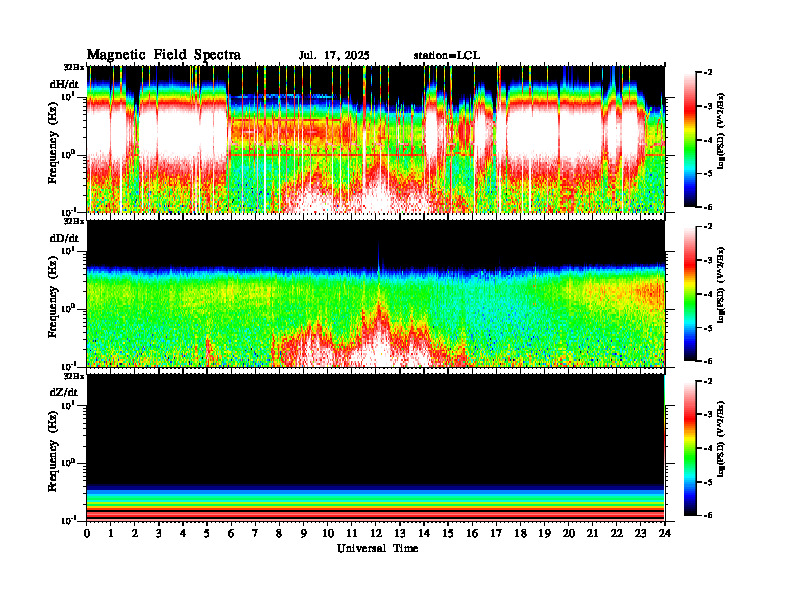The image size is (792, 612).
Task: Click the "dD/dt" panel label
Action: click(x=64, y=238)
